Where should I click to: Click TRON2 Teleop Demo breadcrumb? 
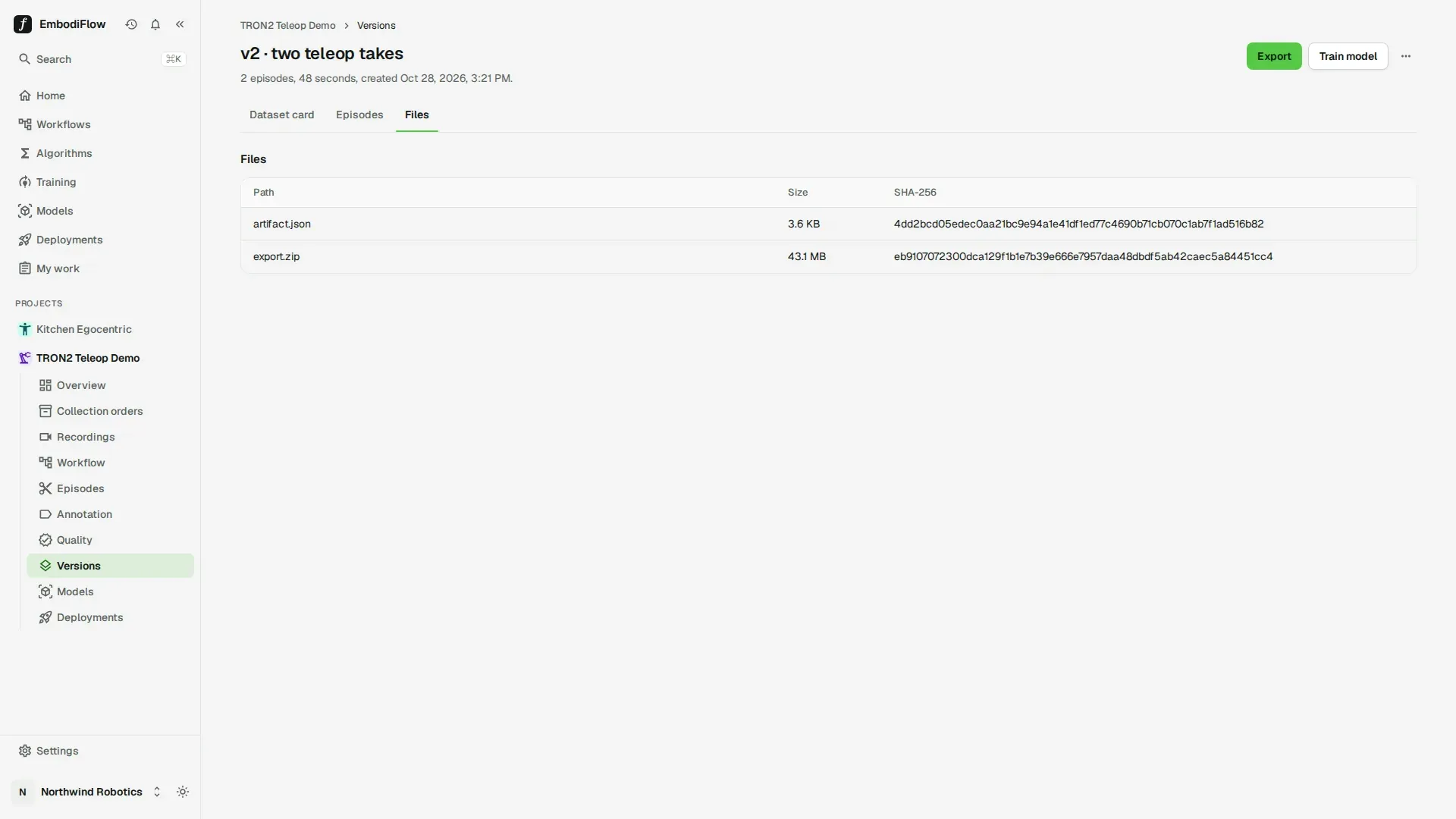(287, 25)
